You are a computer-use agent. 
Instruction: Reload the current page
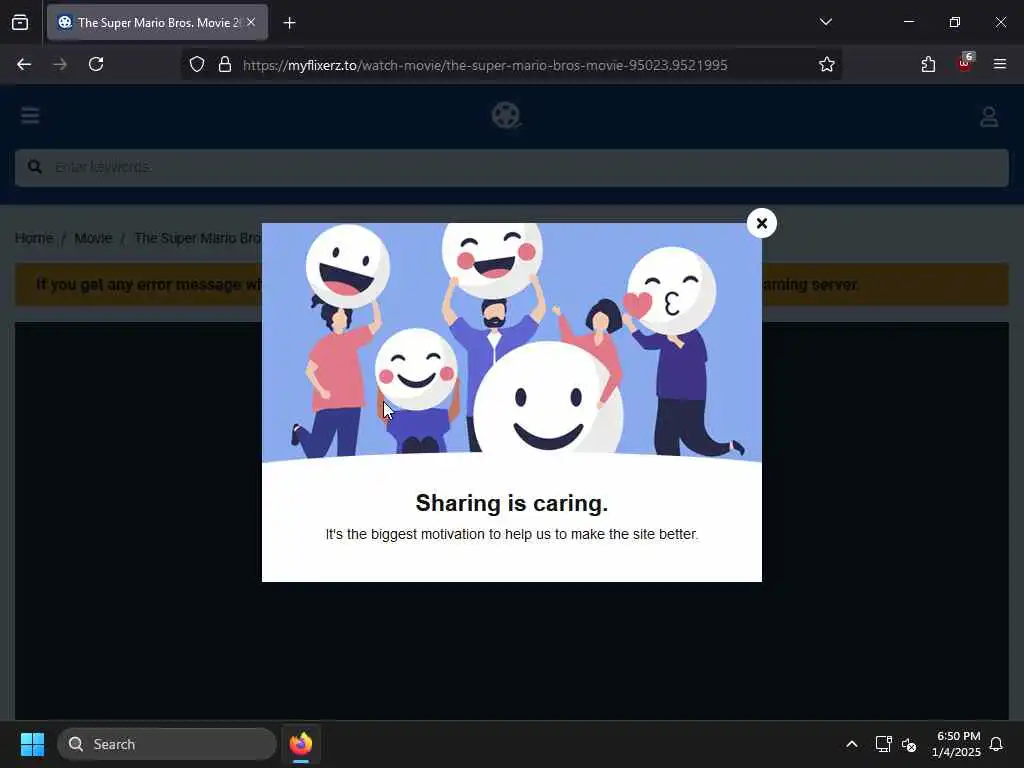coord(96,64)
